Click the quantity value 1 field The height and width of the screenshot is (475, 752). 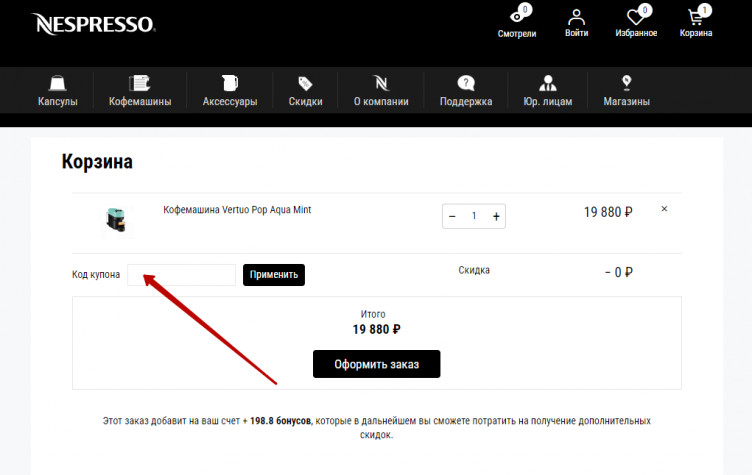(474, 216)
